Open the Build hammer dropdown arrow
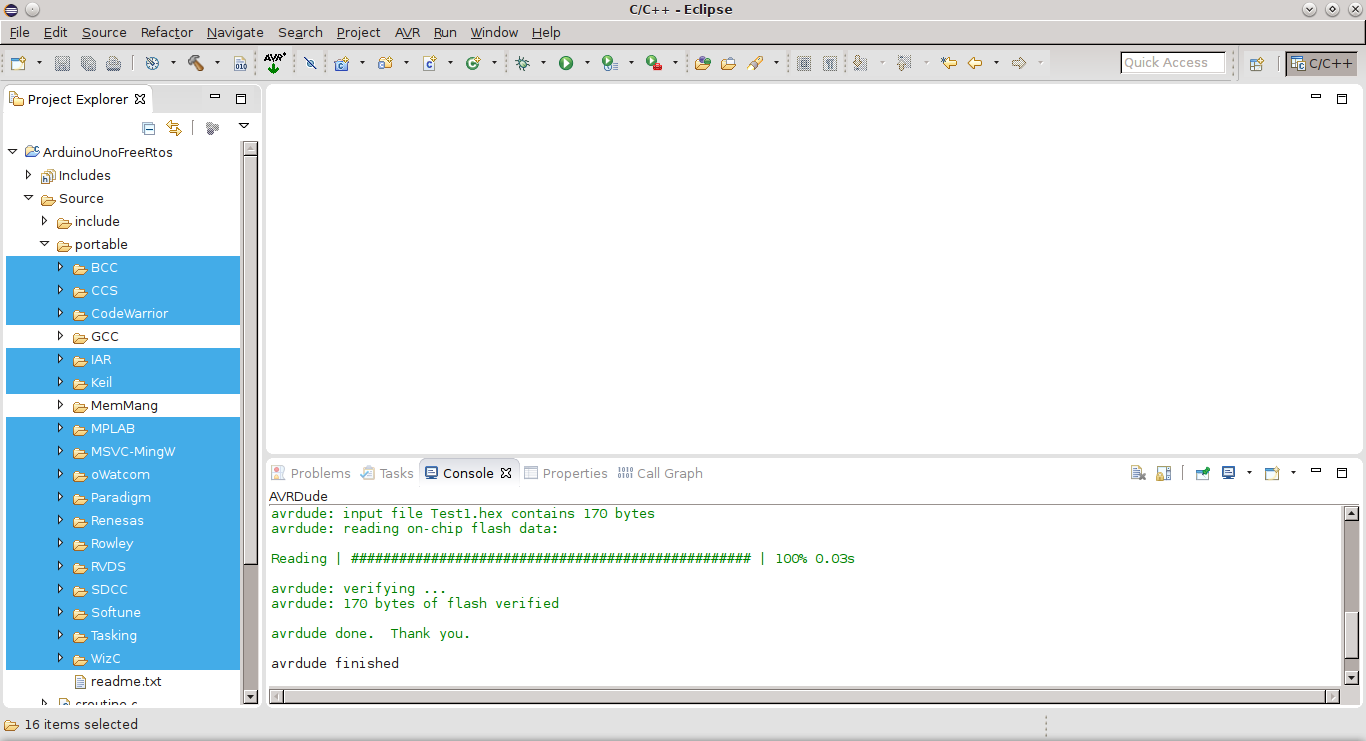 217,63
